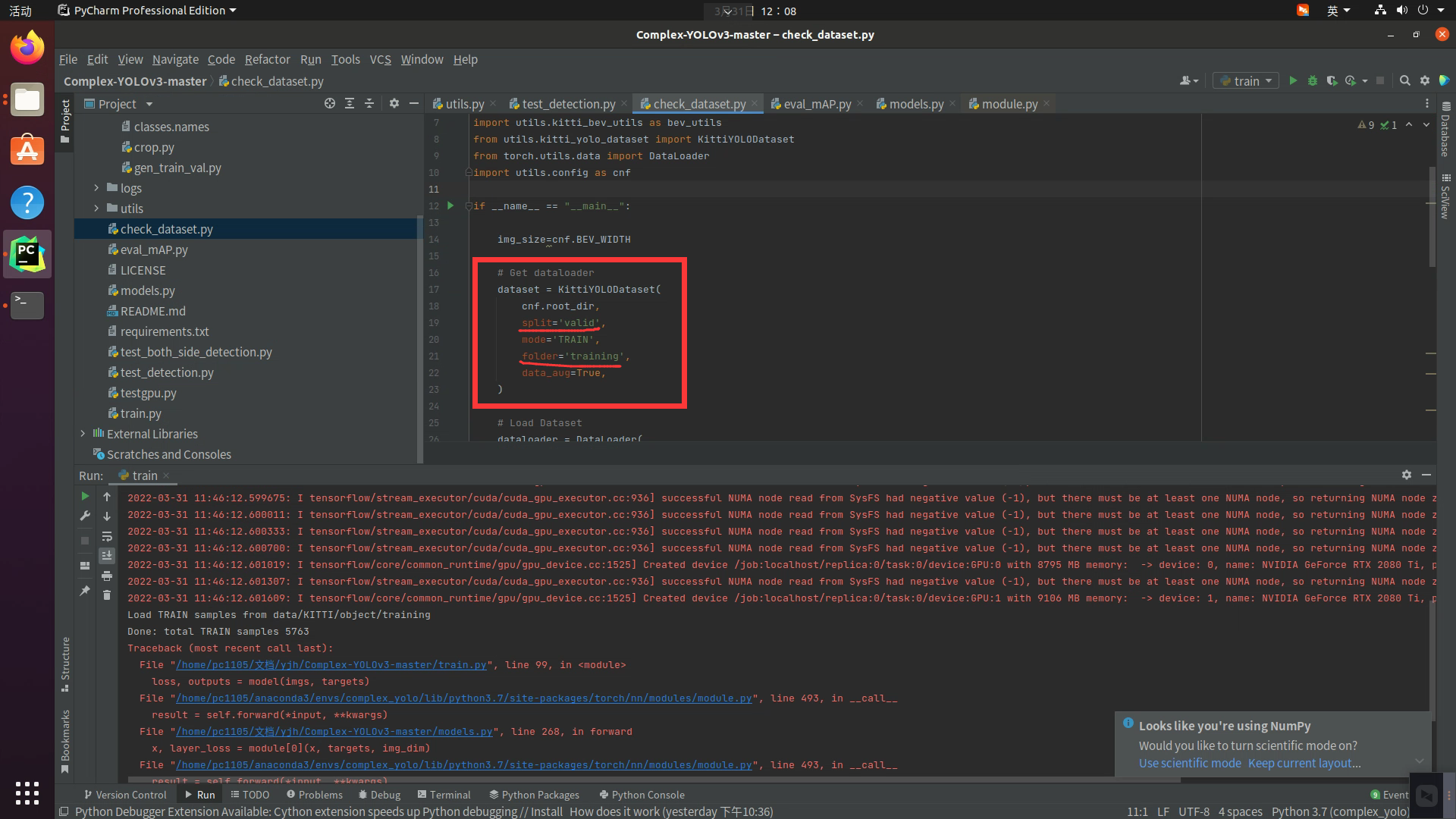
Task: Toggle scroll to end in Run console
Action: [107, 556]
